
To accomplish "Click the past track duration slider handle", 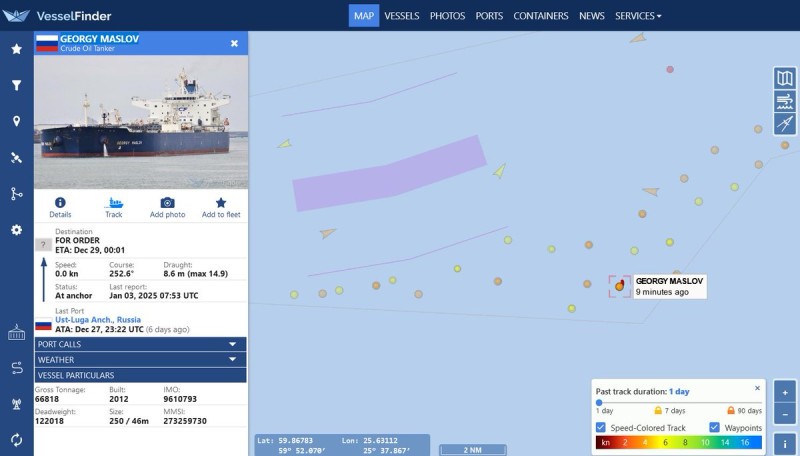I will pyautogui.click(x=599, y=402).
